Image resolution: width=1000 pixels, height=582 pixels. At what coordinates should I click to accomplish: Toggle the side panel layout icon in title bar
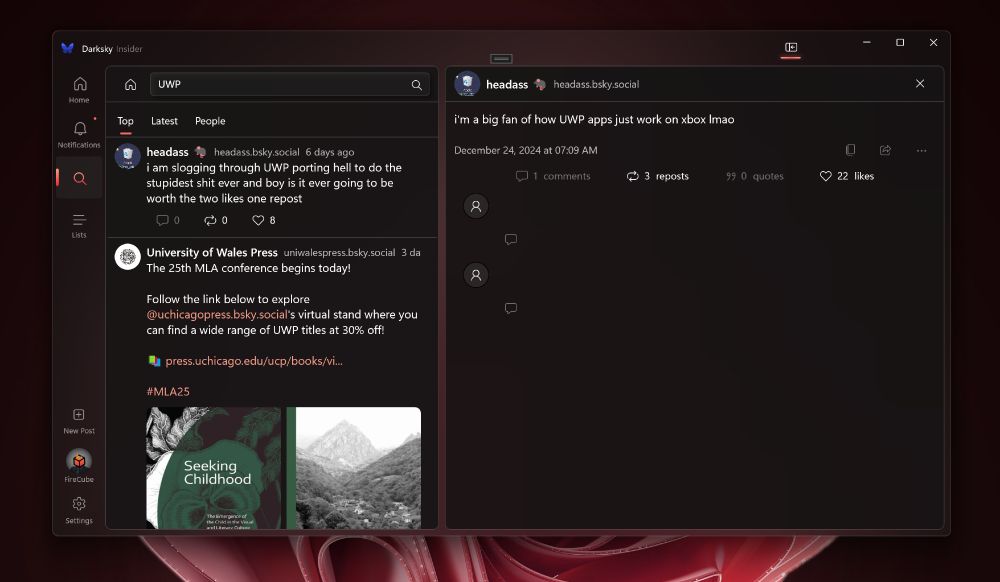click(791, 47)
